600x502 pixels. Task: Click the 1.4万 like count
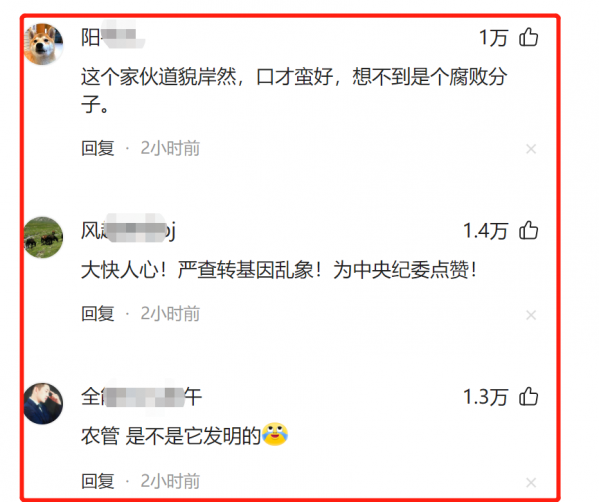[x=485, y=231]
